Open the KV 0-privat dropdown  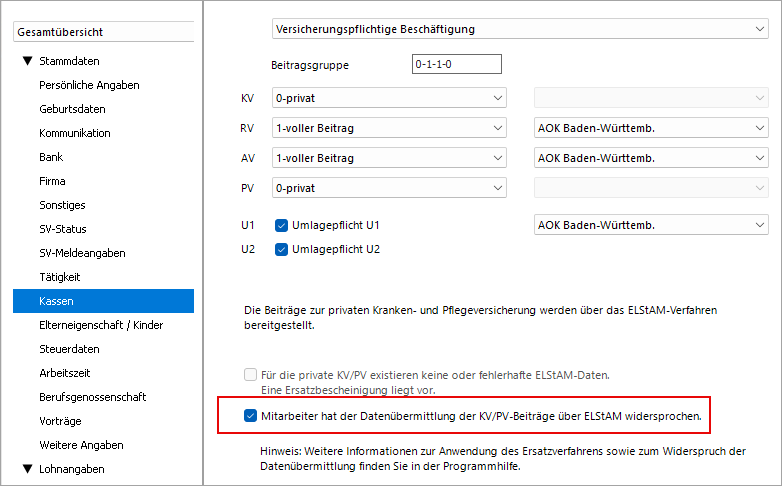tap(390, 98)
